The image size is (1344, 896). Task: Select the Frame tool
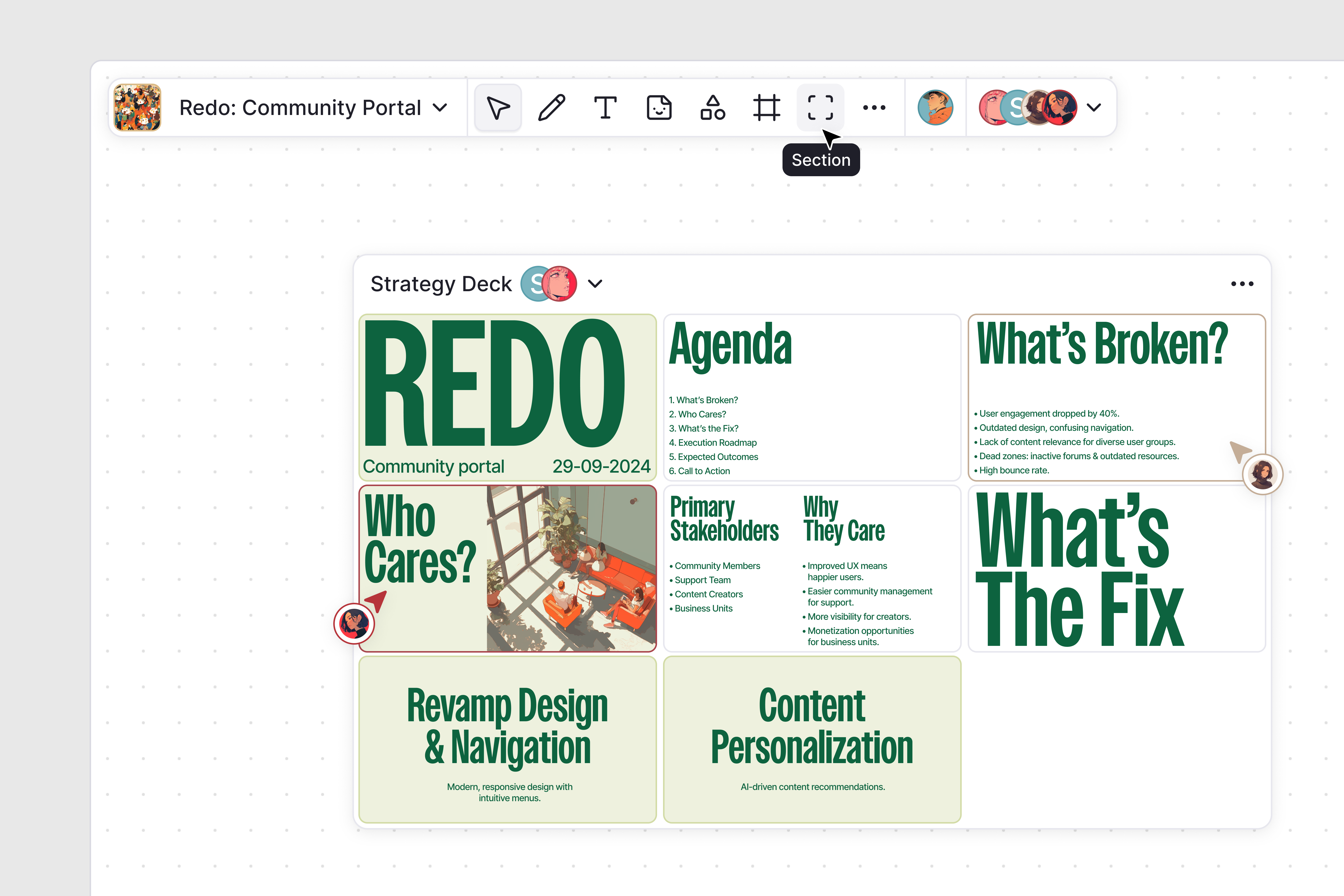point(766,108)
